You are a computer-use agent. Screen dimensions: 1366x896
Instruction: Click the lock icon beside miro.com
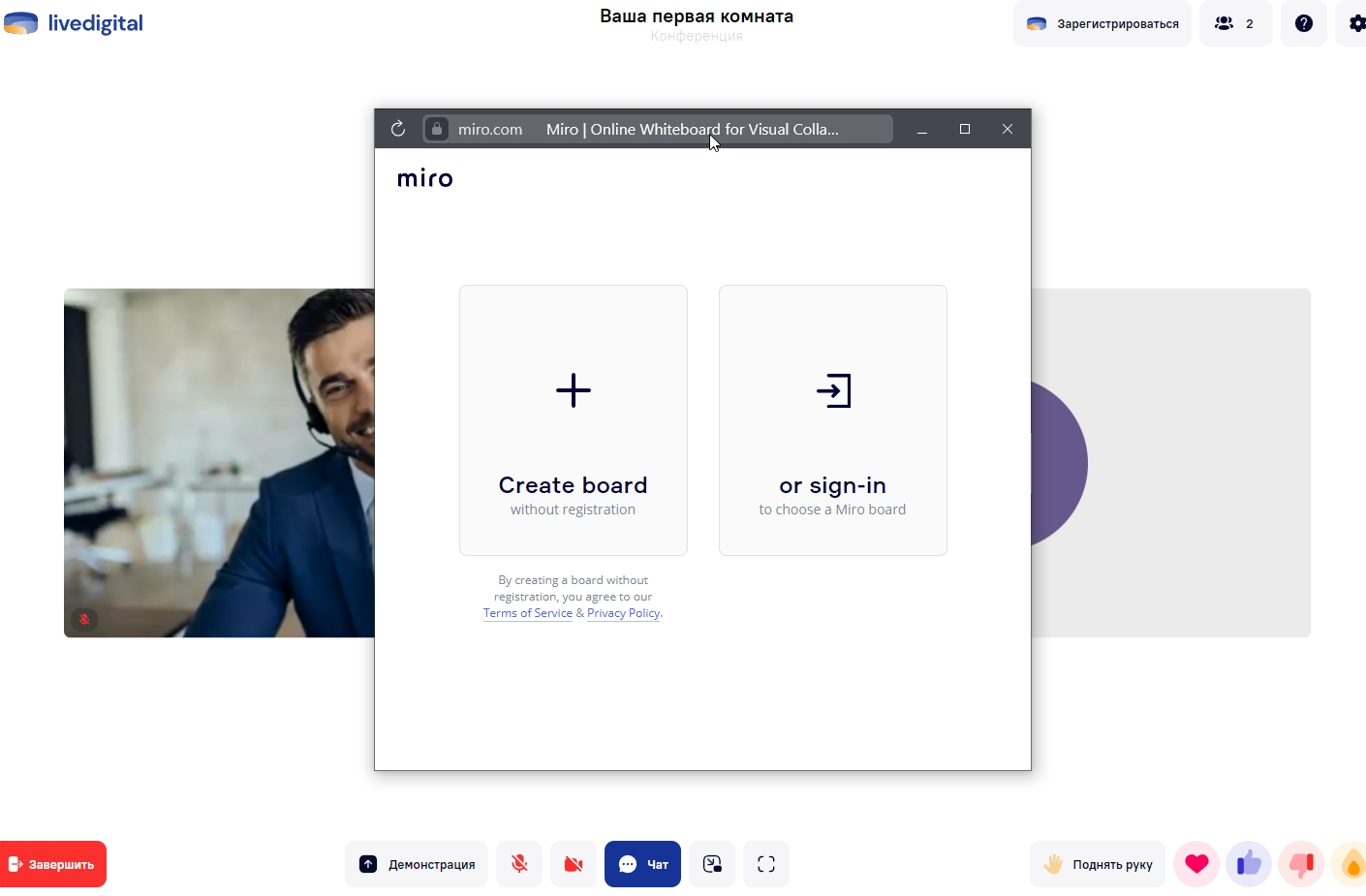tap(437, 129)
